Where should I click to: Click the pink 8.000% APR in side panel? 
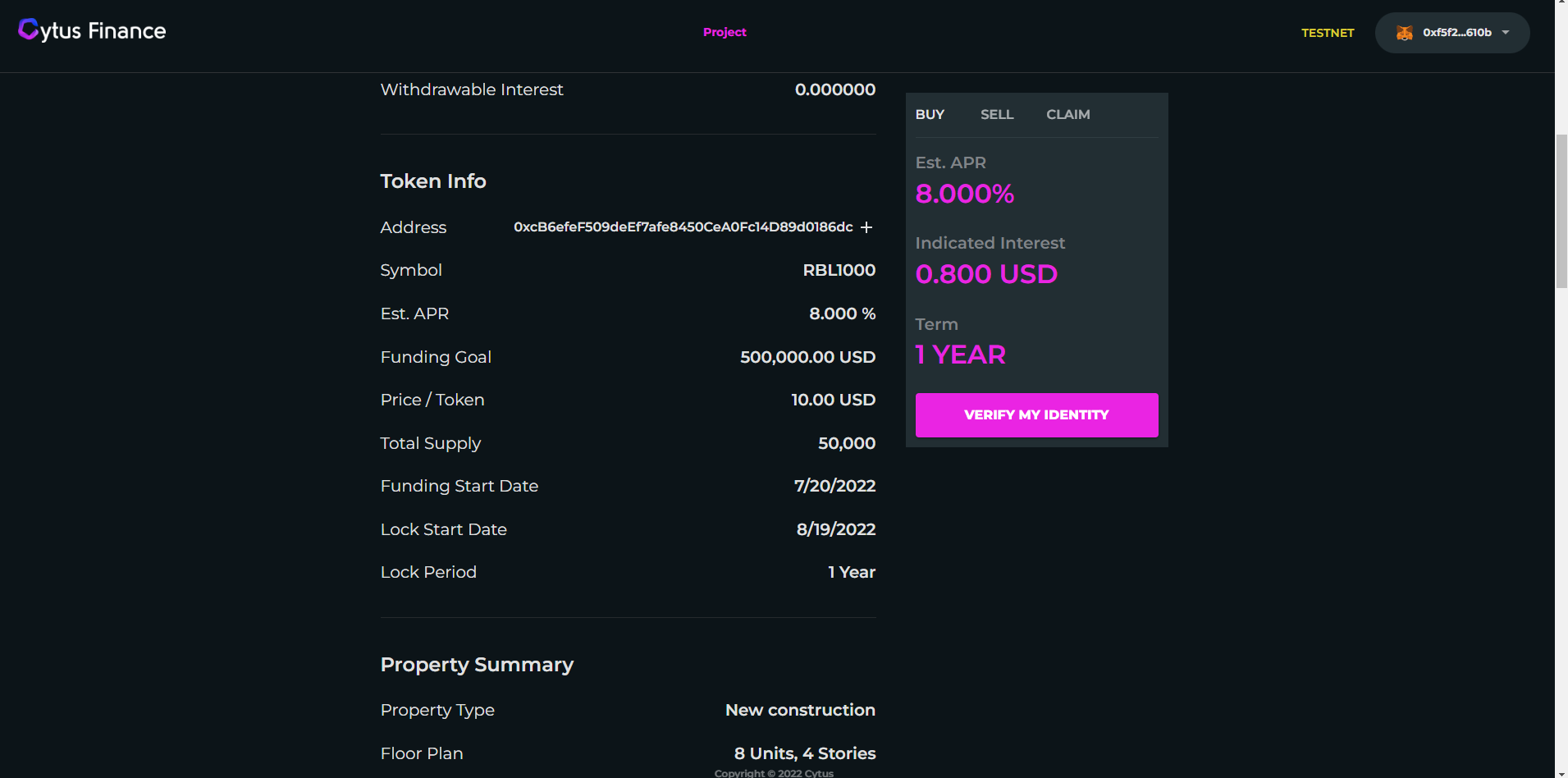coord(965,194)
